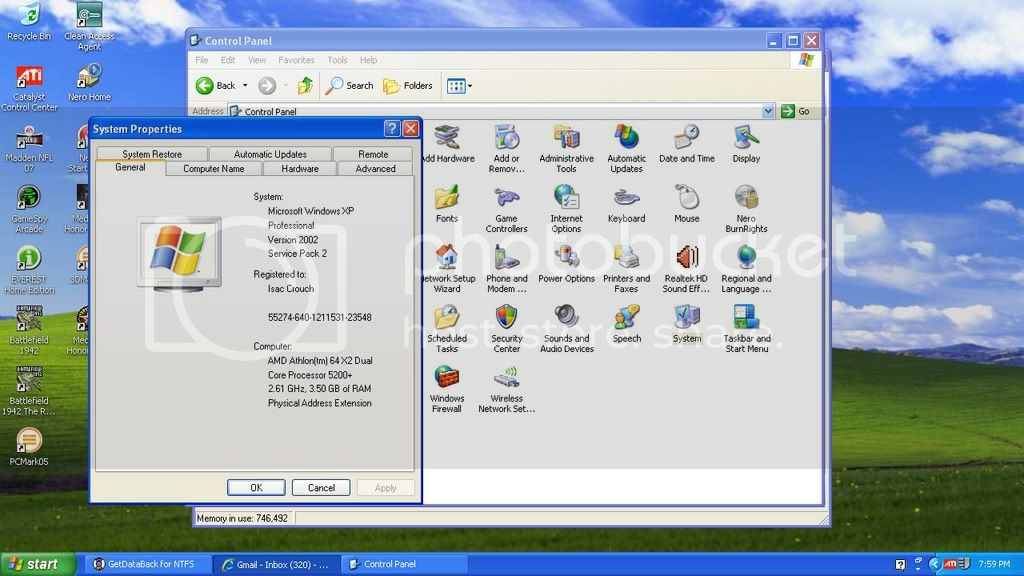Click OK in System Properties
Viewport: 1024px width, 576px height.
coord(256,487)
